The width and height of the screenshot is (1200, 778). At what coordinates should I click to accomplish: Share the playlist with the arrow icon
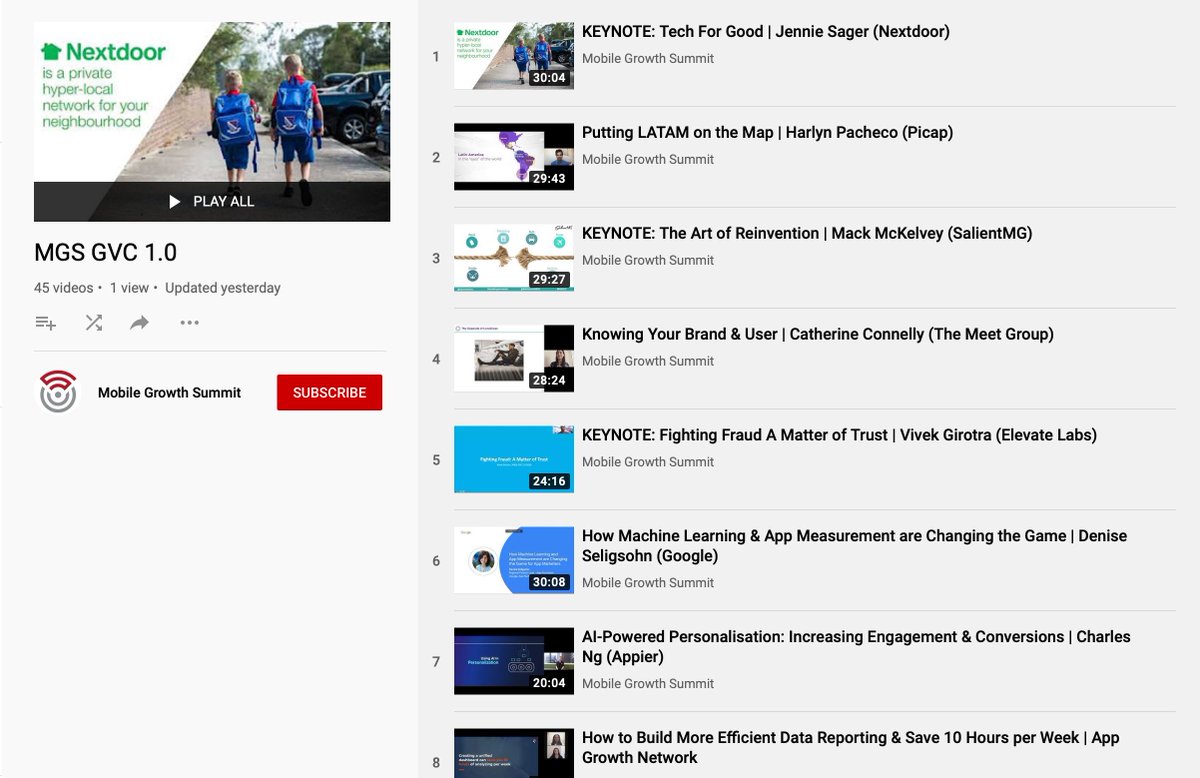pos(140,323)
